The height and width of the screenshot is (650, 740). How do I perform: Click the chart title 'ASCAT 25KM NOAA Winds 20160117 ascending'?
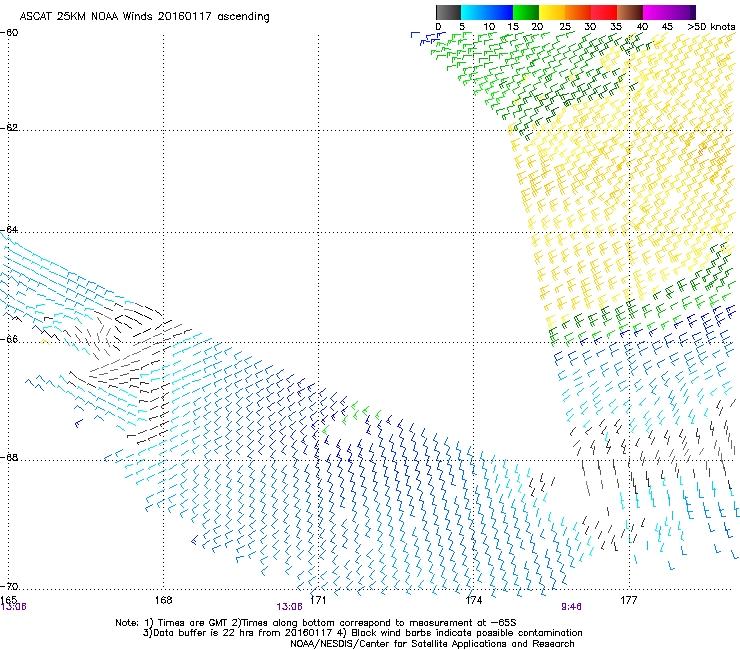(144, 17)
